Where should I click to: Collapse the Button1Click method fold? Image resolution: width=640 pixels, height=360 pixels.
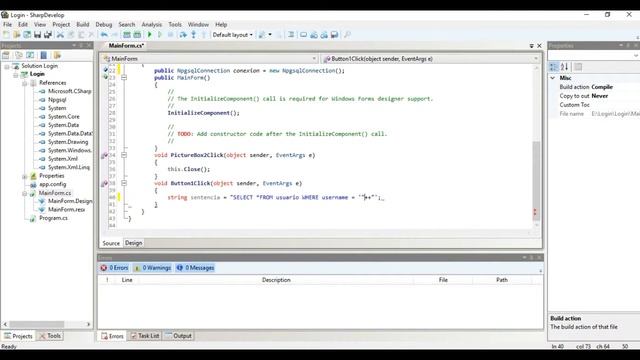pyautogui.click(x=124, y=183)
